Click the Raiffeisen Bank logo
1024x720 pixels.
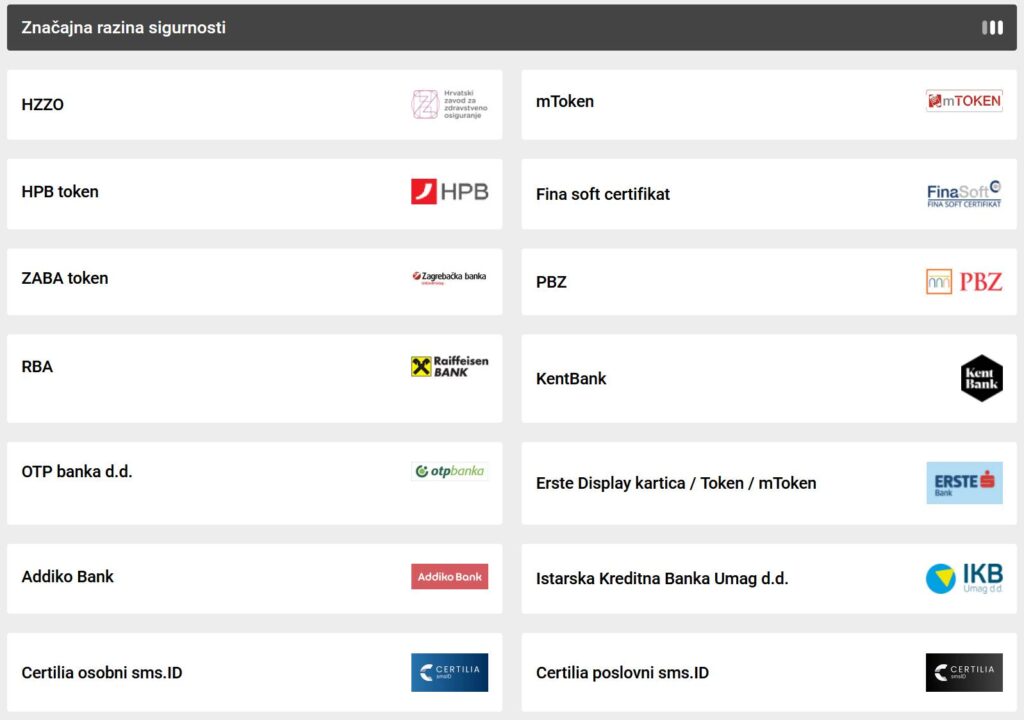tap(449, 366)
